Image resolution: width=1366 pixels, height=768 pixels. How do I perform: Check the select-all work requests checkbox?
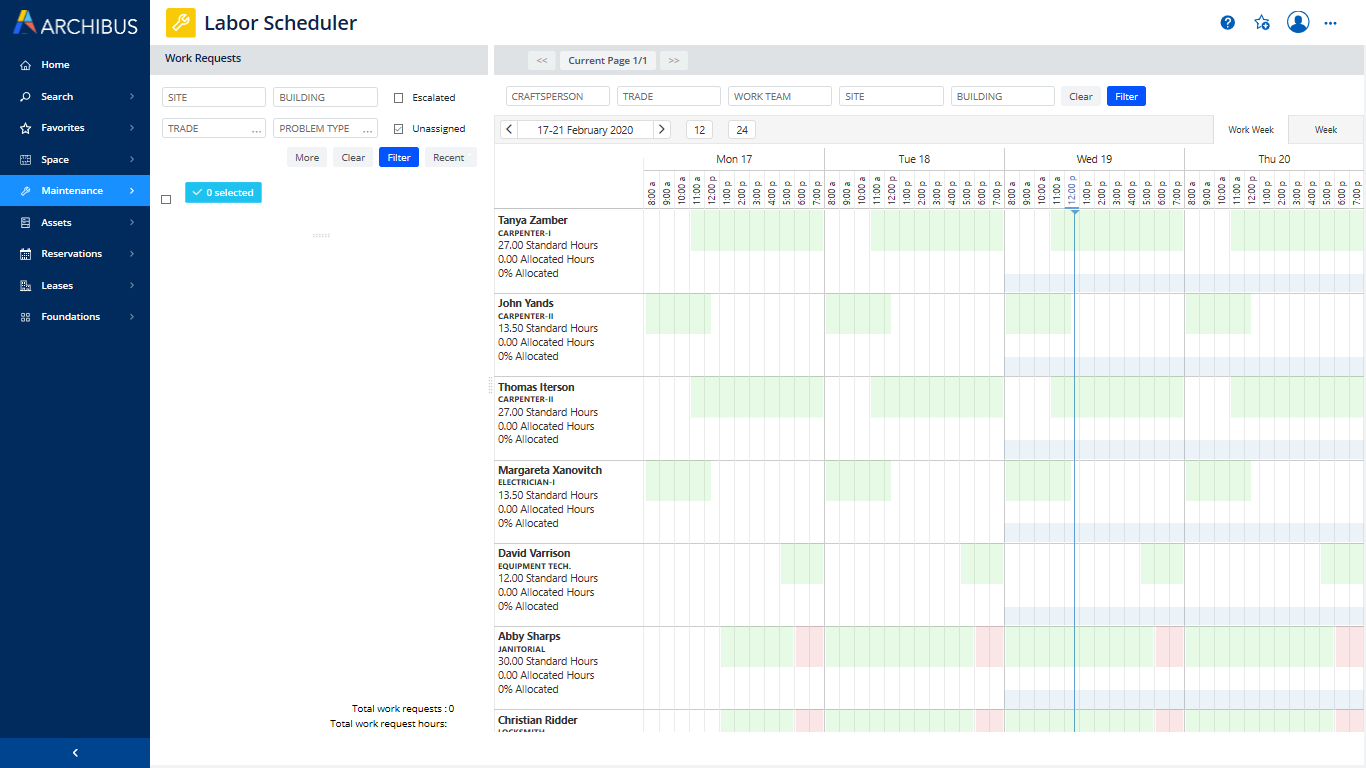pyautogui.click(x=166, y=199)
